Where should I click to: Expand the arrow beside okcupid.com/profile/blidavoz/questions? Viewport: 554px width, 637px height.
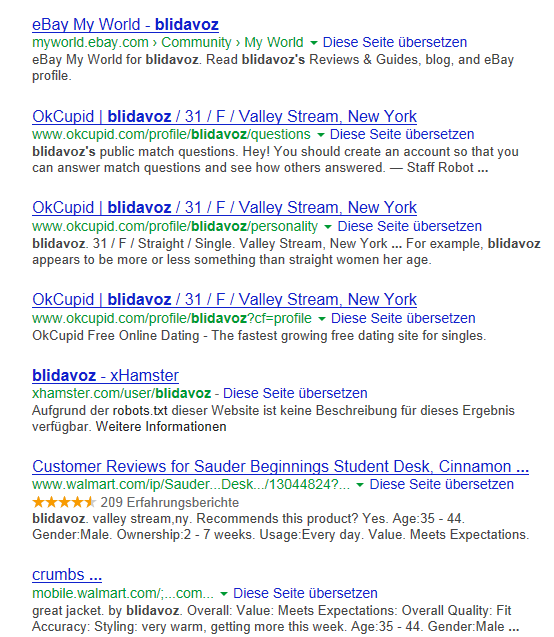[x=320, y=135]
